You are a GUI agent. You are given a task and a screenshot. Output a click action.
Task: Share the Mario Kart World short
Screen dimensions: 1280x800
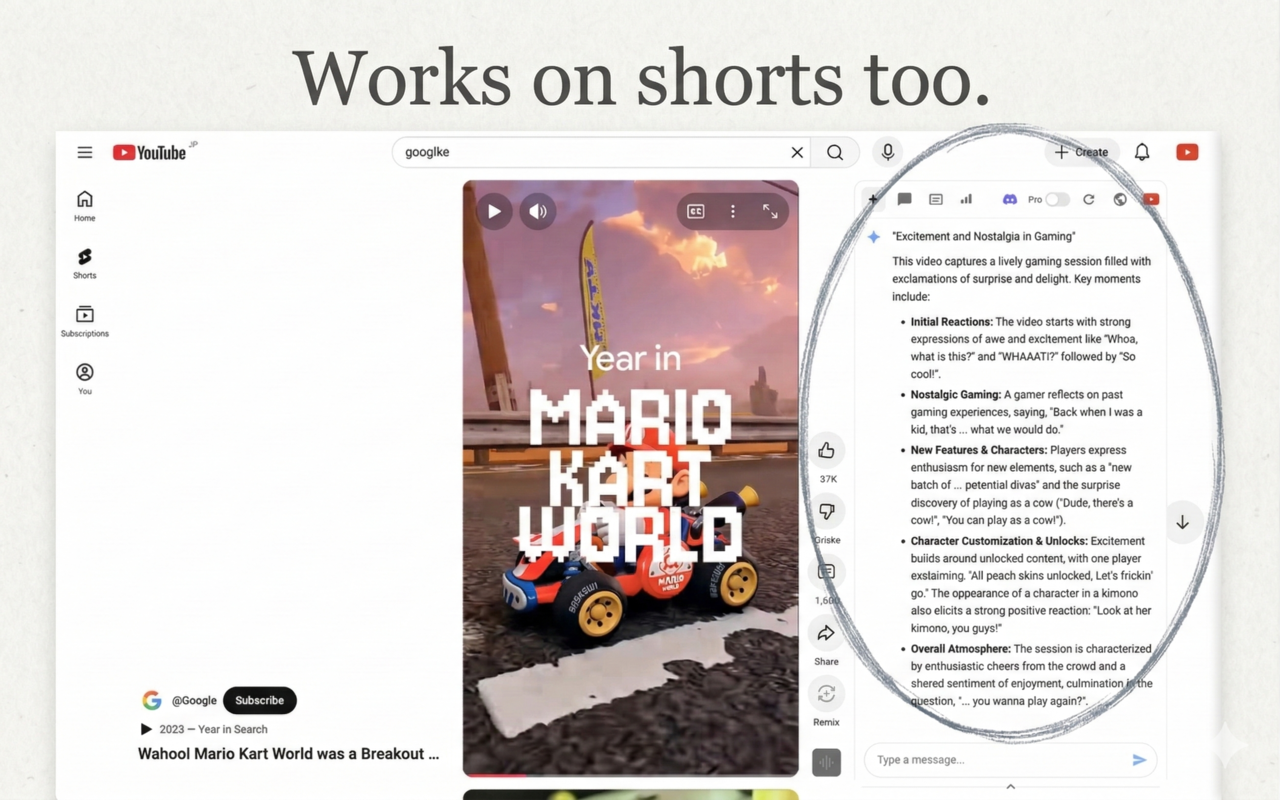pyautogui.click(x=826, y=632)
